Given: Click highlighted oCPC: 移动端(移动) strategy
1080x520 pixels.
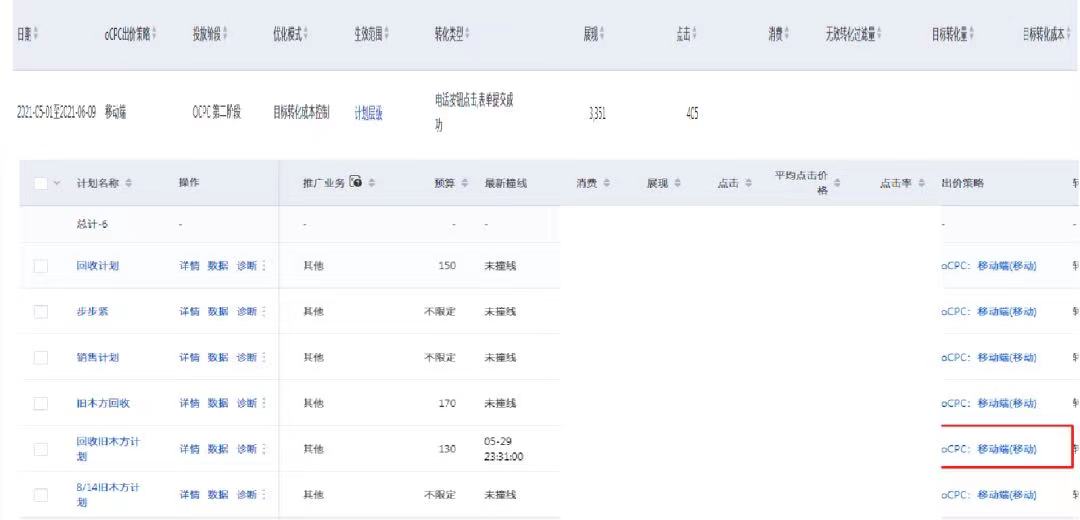Looking at the screenshot, I should pyautogui.click(x=988, y=449).
